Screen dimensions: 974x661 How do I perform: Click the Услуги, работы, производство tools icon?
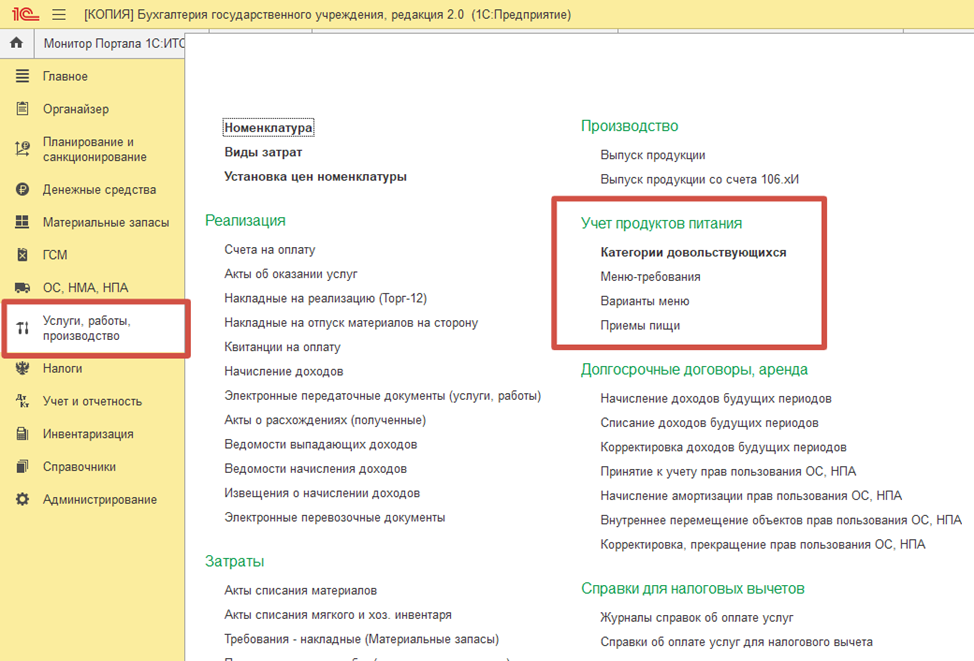(x=22, y=328)
